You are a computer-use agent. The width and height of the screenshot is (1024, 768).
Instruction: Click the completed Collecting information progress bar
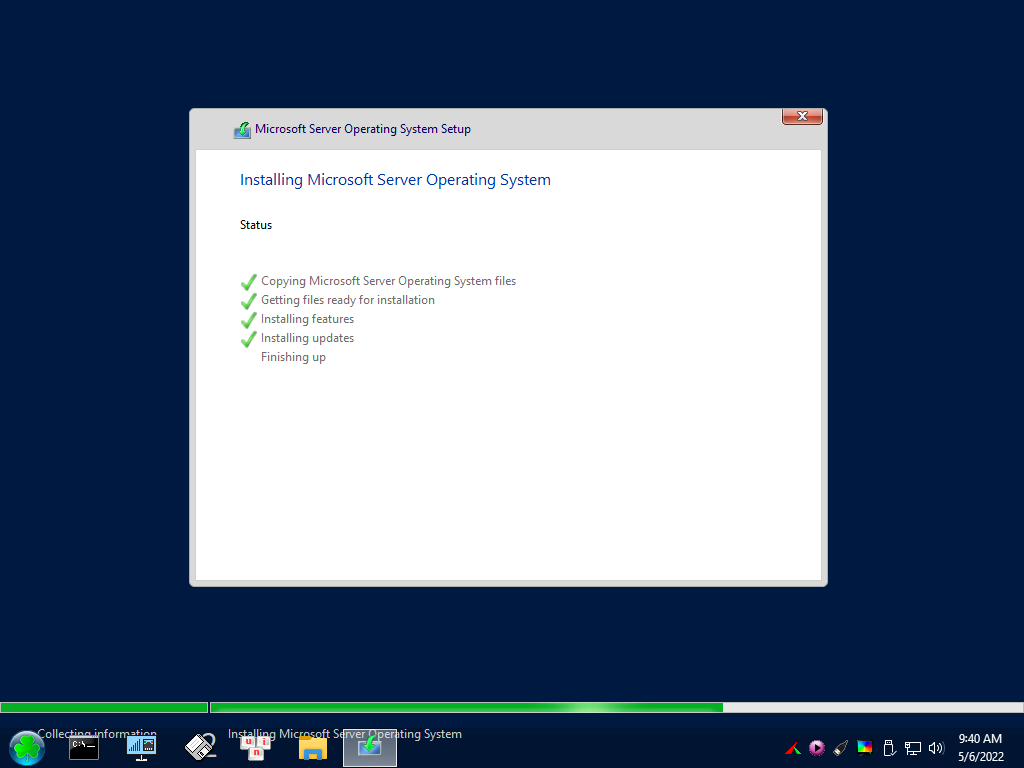[x=104, y=707]
